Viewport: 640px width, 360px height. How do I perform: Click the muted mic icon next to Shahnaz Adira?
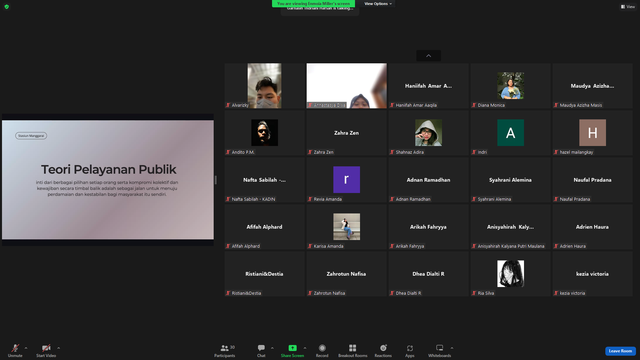click(x=392, y=152)
